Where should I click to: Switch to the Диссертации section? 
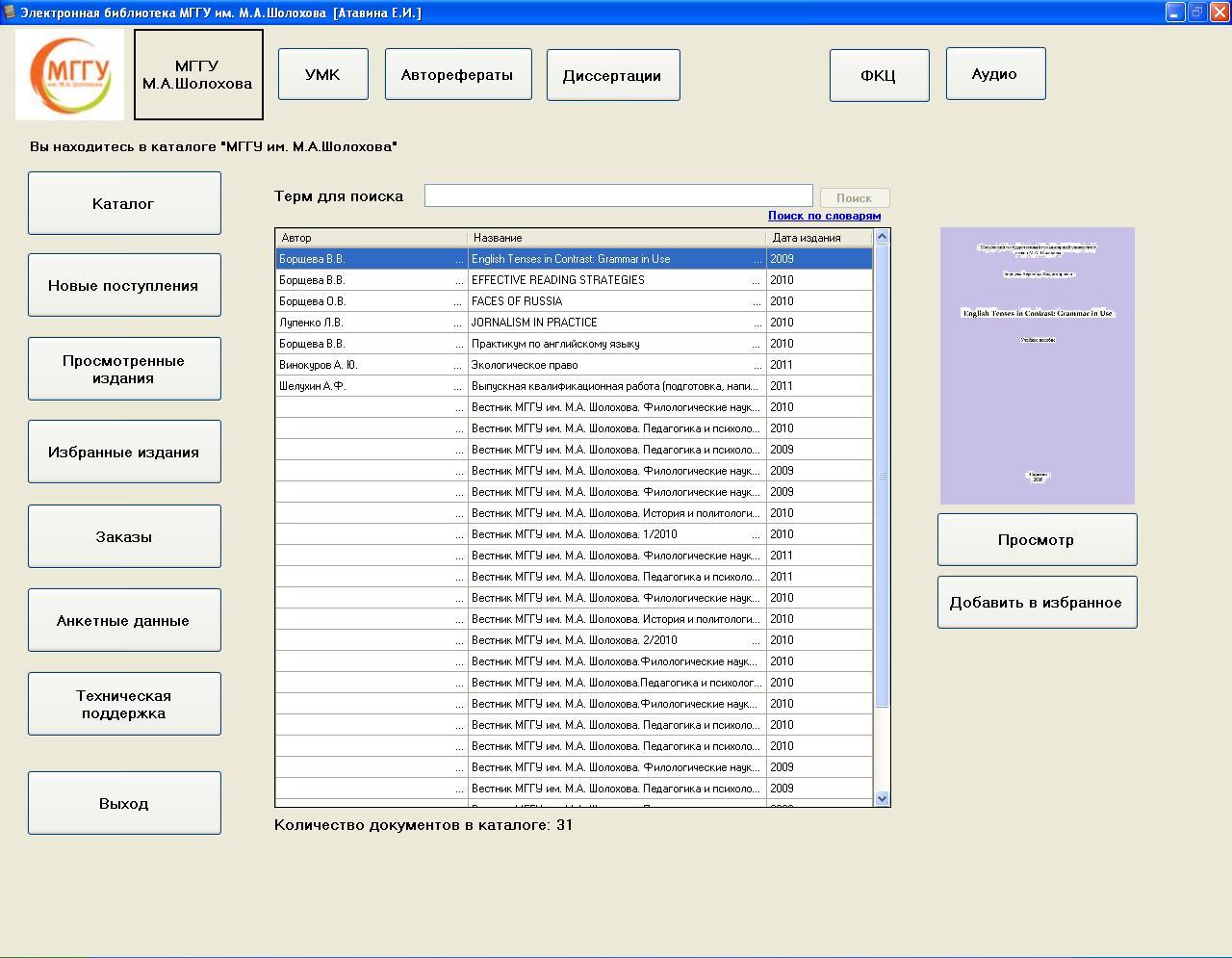click(x=613, y=75)
